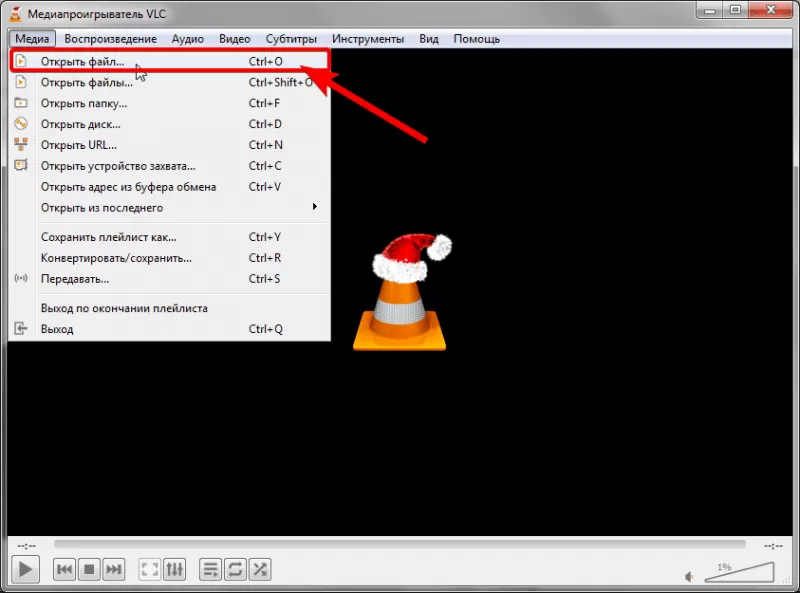Image resolution: width=800 pixels, height=593 pixels.
Task: Select Конвертировать/сохранить... entry
Action: (169, 258)
